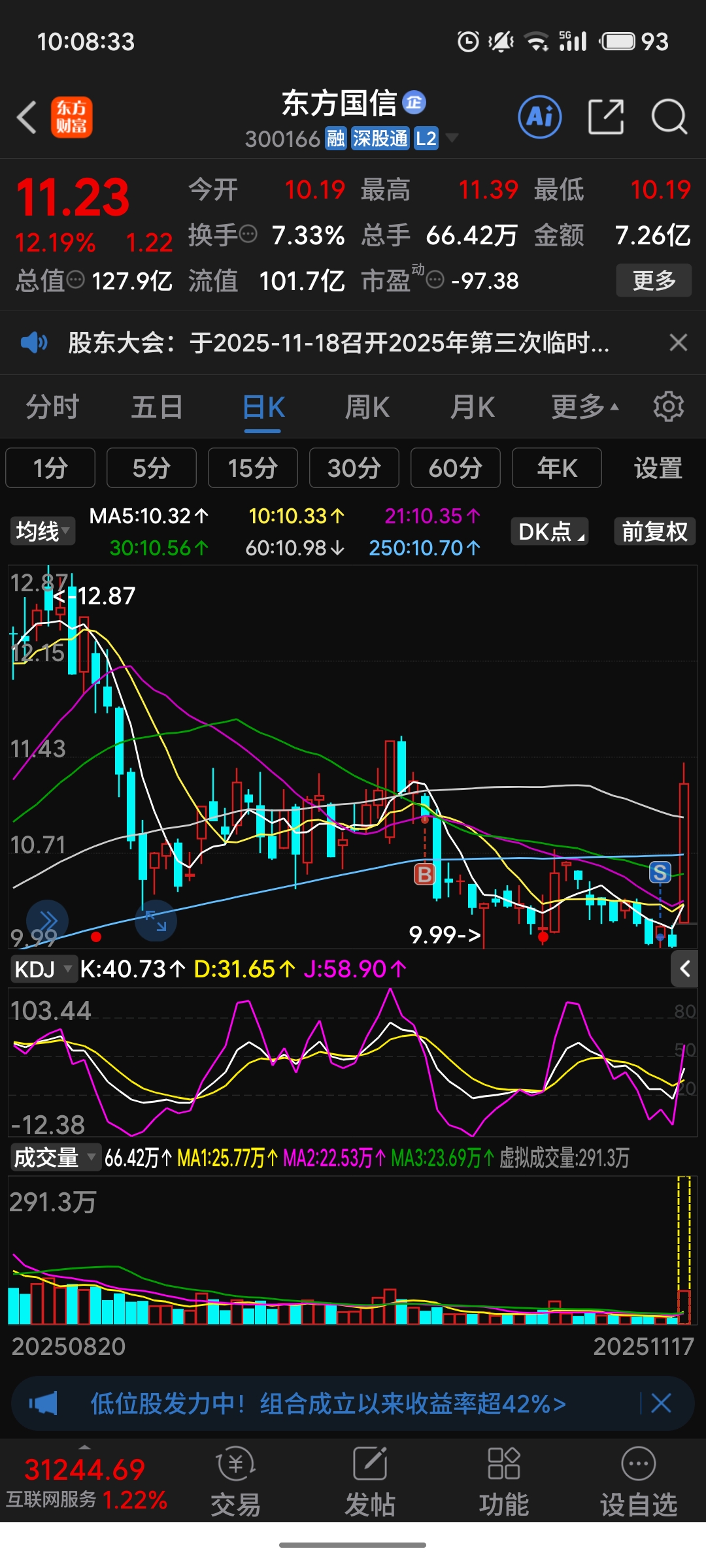Screen dimensions: 706x1568
Task: Tap the L2 level badge
Action: [x=426, y=139]
